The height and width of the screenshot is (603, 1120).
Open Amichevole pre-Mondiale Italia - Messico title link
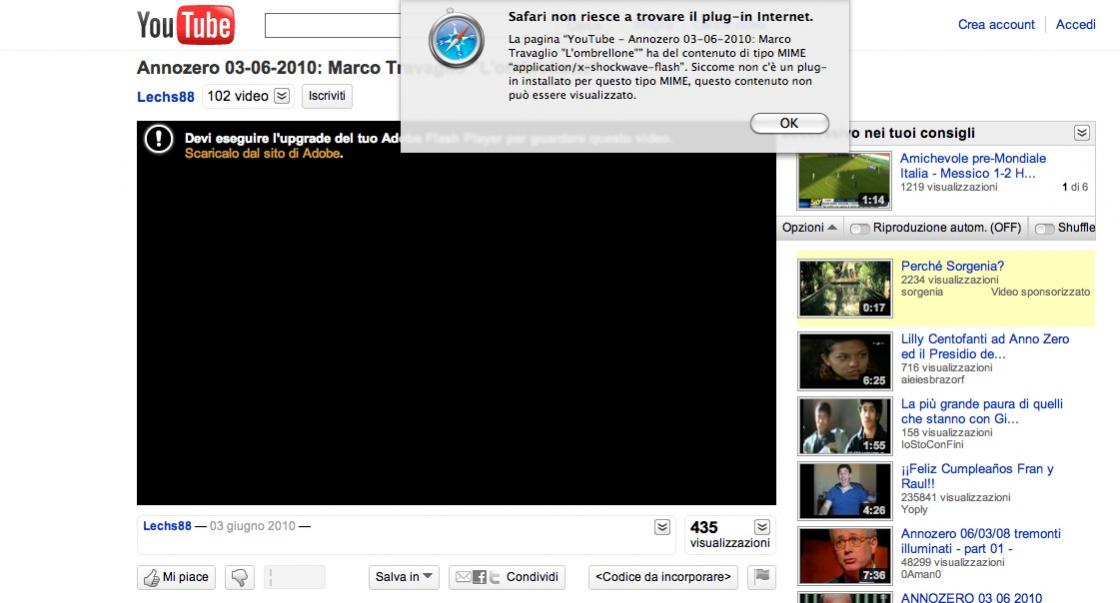972,166
